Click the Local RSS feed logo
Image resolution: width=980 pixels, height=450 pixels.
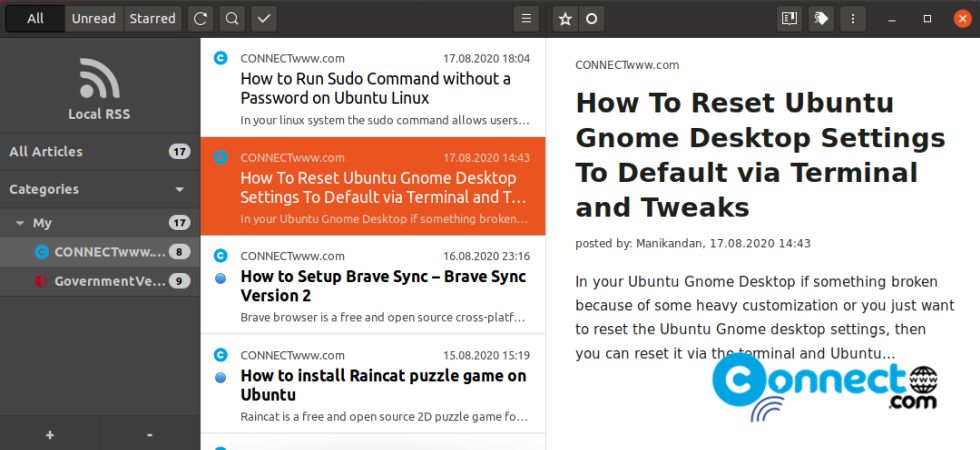tap(99, 78)
